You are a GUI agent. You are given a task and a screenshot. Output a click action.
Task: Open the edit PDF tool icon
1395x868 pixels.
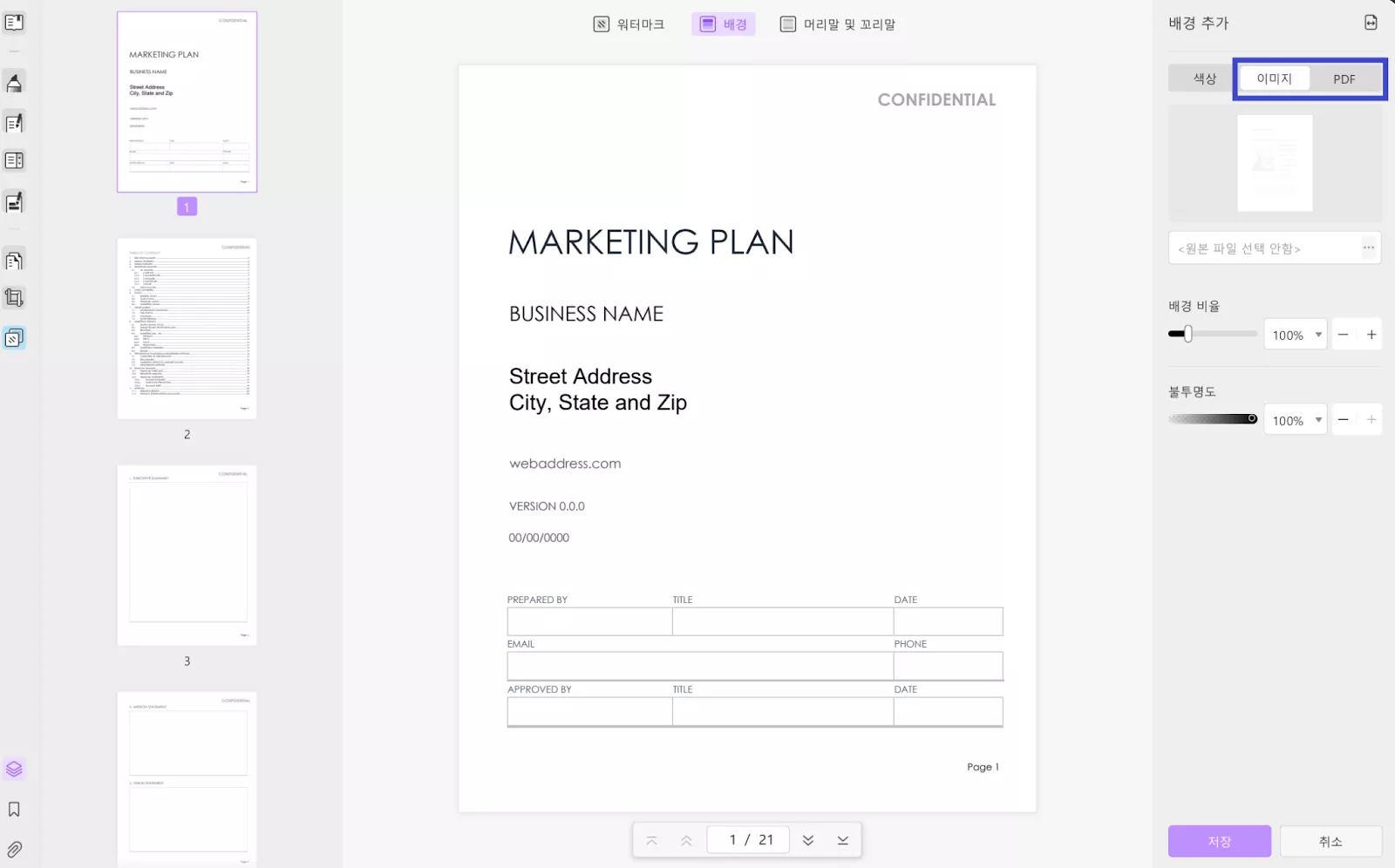coord(14,123)
